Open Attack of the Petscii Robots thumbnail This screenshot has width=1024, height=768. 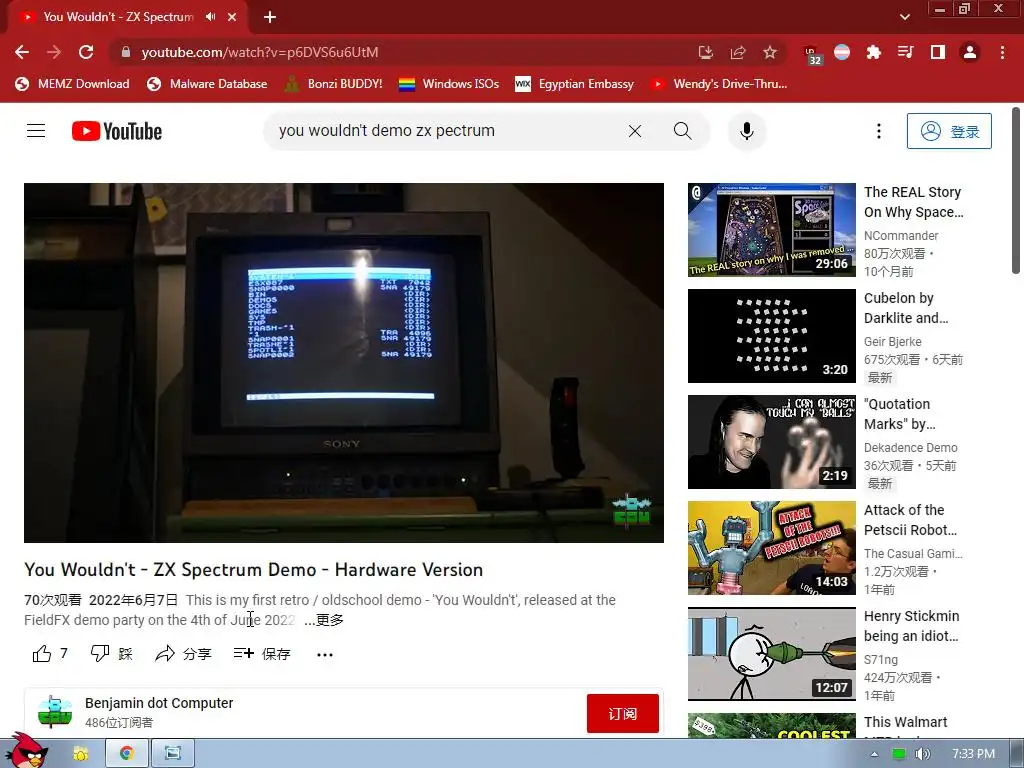[x=771, y=548]
